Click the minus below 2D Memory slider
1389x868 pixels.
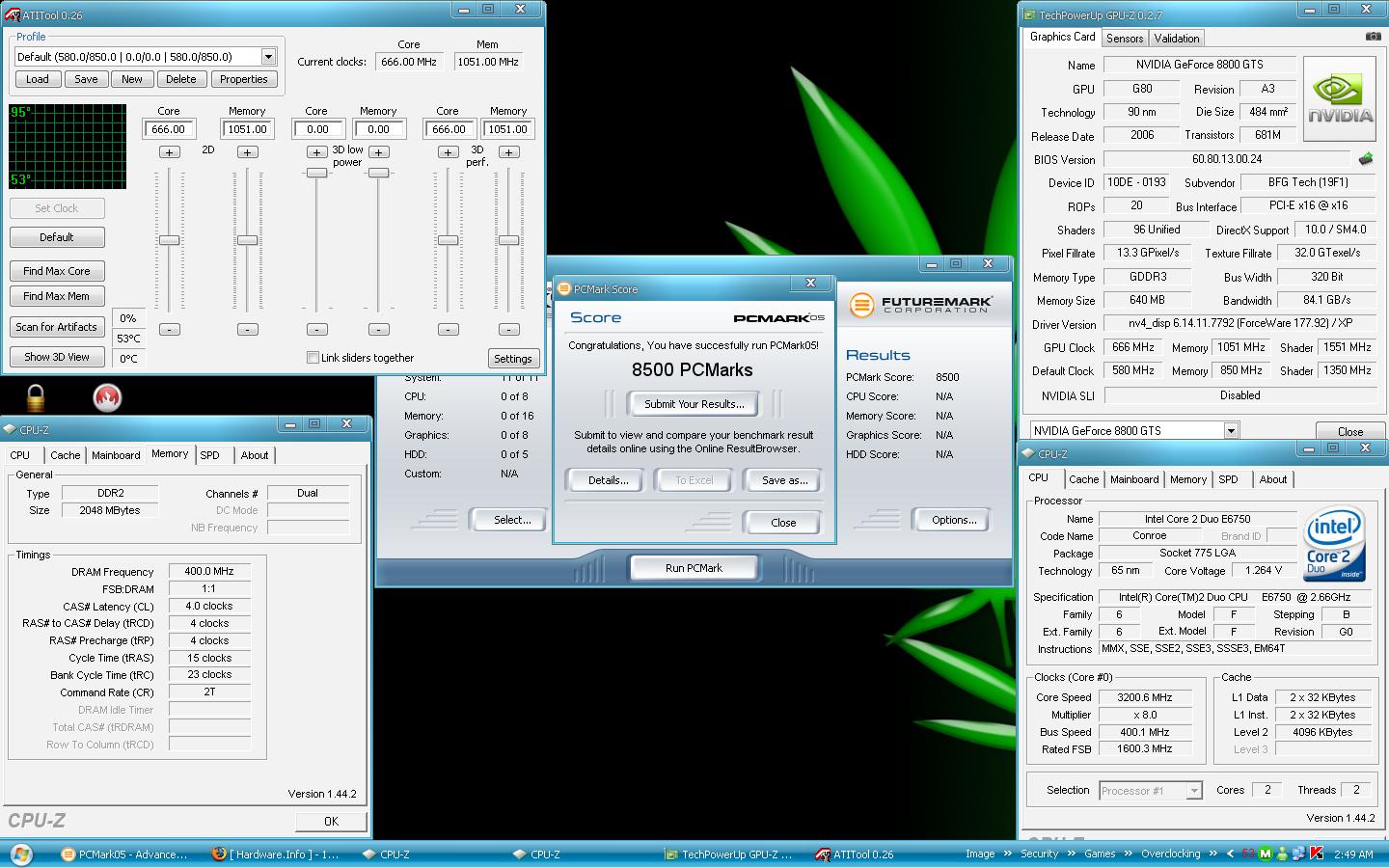click(x=247, y=330)
